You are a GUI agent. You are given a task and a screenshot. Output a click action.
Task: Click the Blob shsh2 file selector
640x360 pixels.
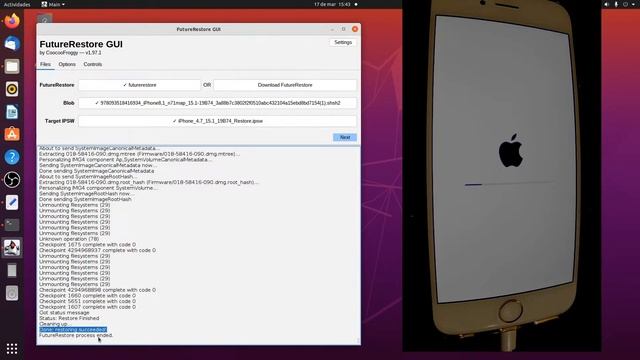coord(218,103)
